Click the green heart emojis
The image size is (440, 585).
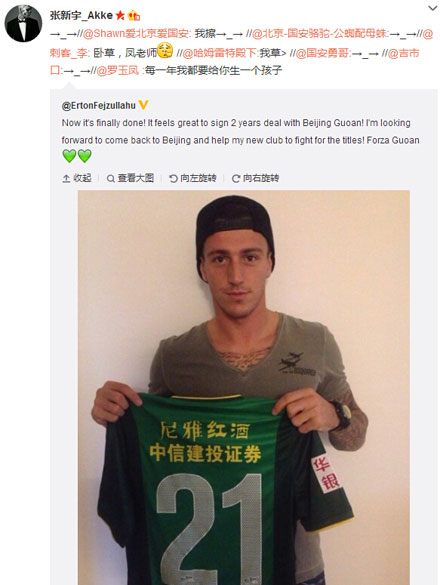pos(77,156)
